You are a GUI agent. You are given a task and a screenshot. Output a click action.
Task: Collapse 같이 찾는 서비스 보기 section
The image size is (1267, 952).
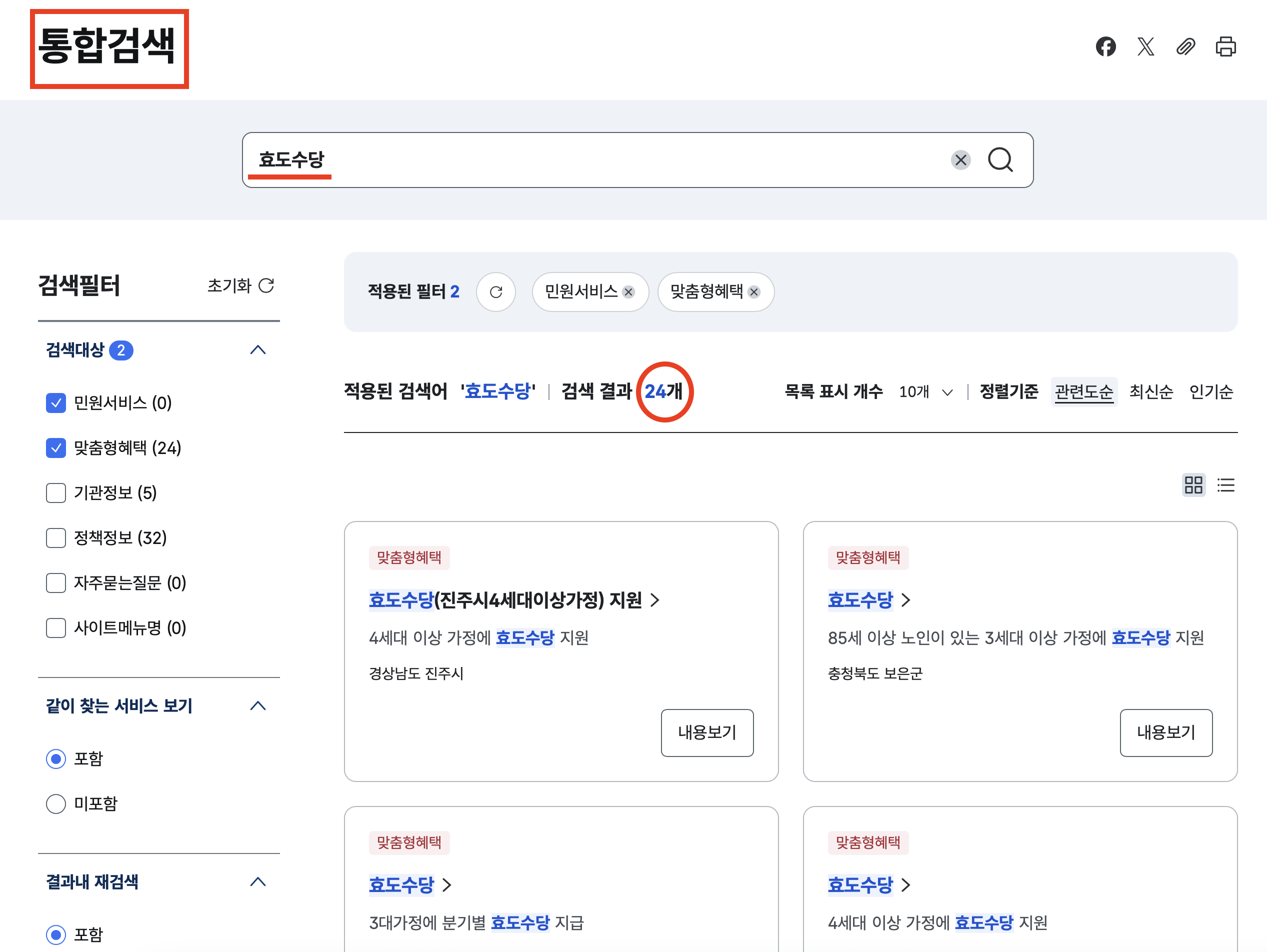click(x=258, y=705)
